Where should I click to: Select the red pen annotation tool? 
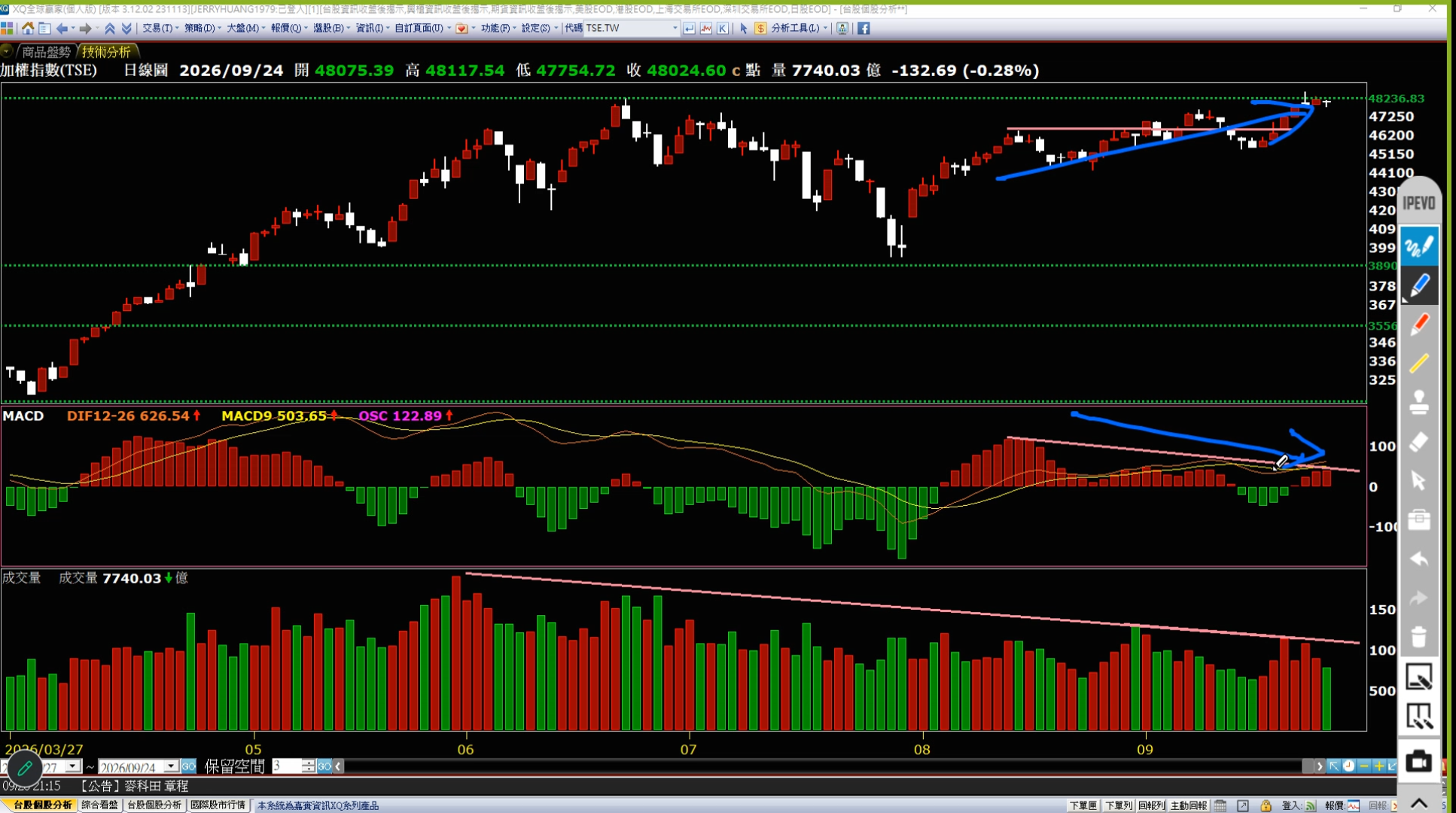point(1419,324)
